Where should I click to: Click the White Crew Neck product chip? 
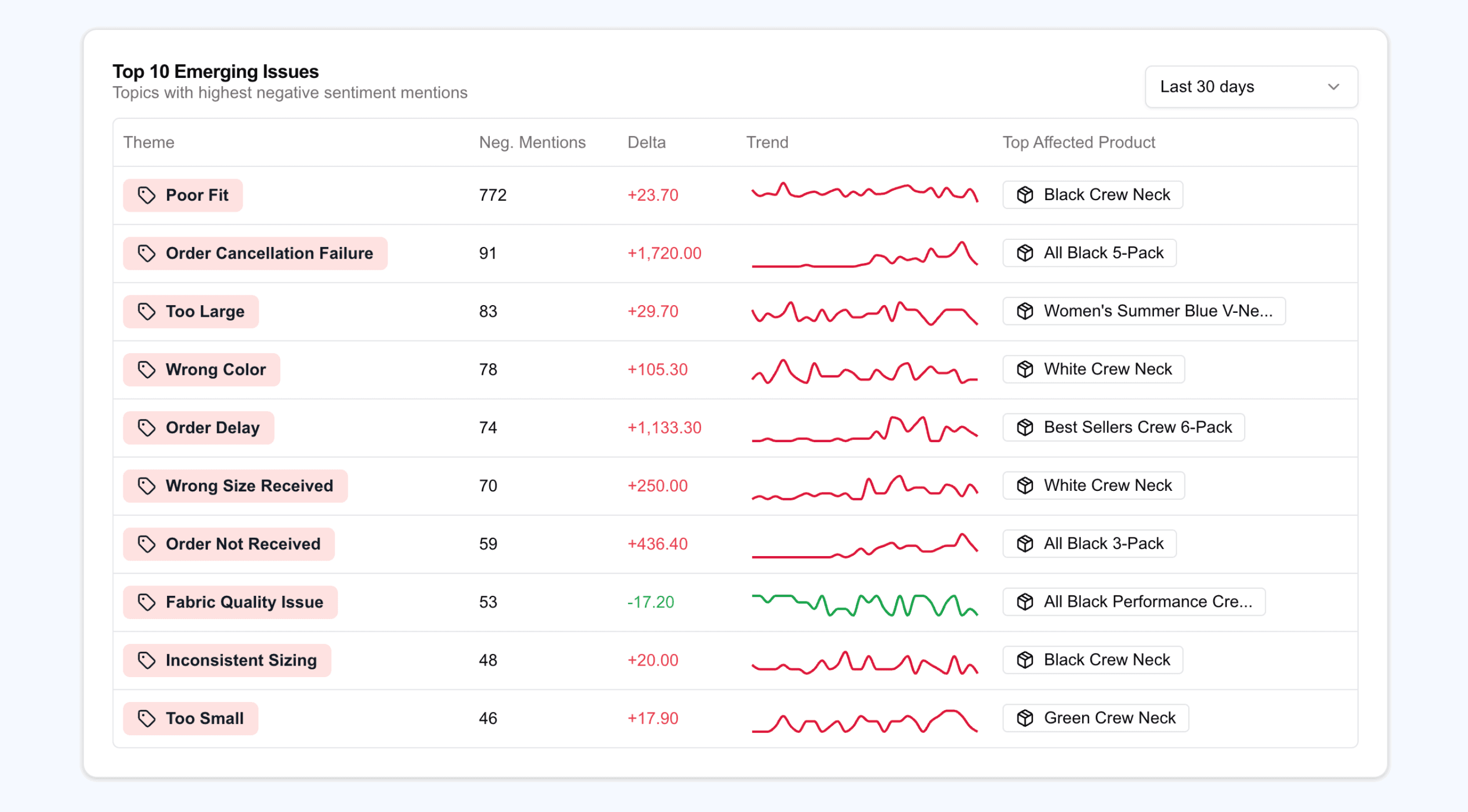[1093, 369]
